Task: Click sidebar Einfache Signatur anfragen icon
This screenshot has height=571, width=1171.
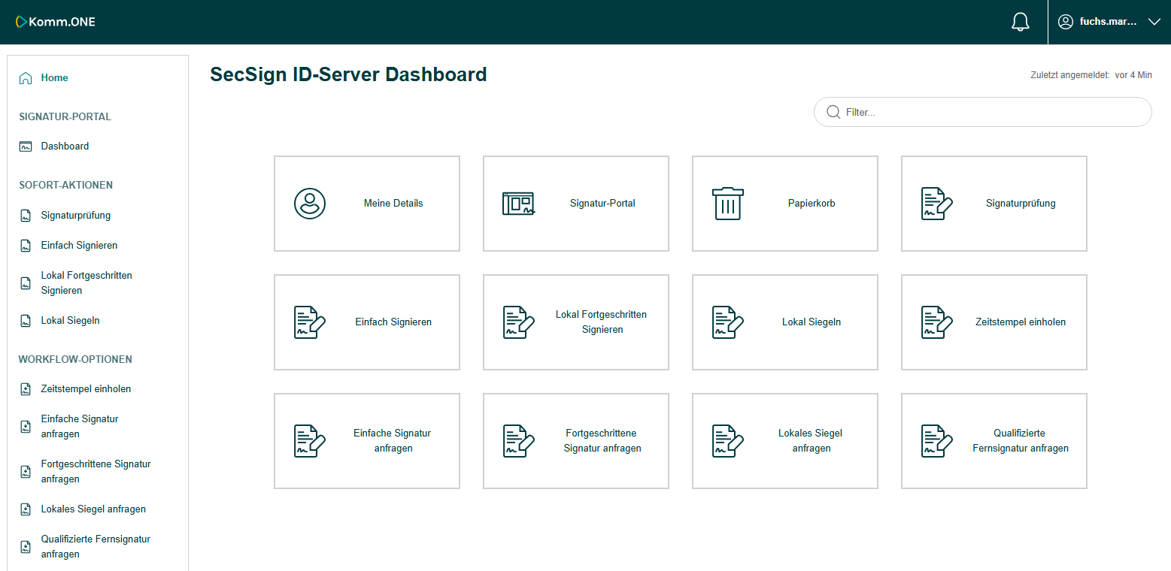Action: [x=25, y=426]
